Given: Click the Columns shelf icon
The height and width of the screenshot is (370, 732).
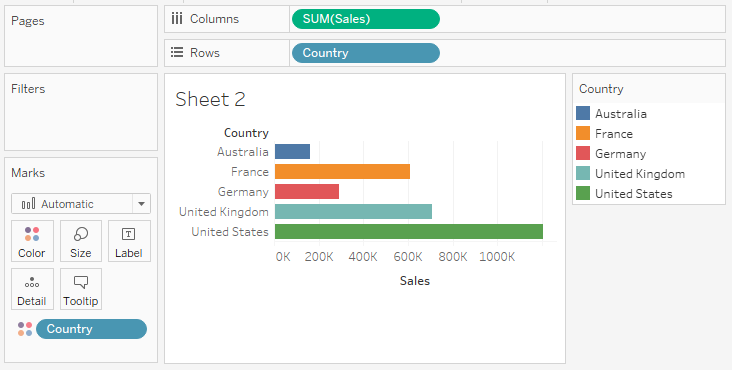Looking at the screenshot, I should [177, 19].
